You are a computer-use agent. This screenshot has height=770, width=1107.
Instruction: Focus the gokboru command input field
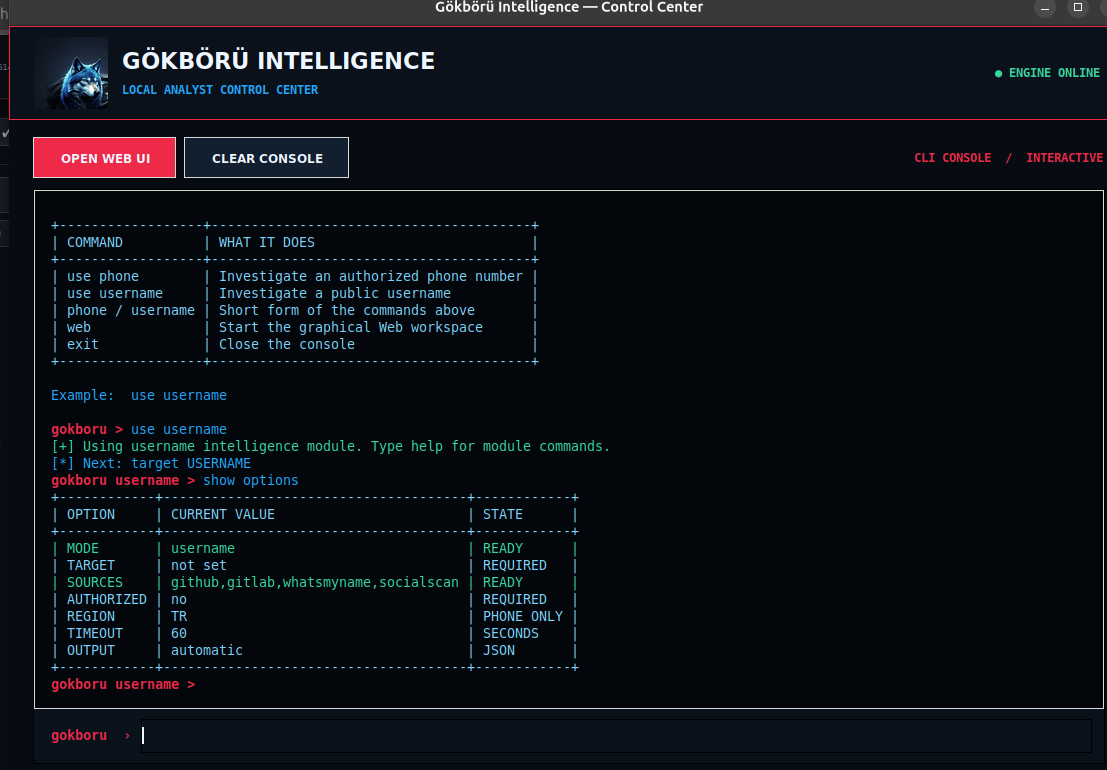coord(616,735)
